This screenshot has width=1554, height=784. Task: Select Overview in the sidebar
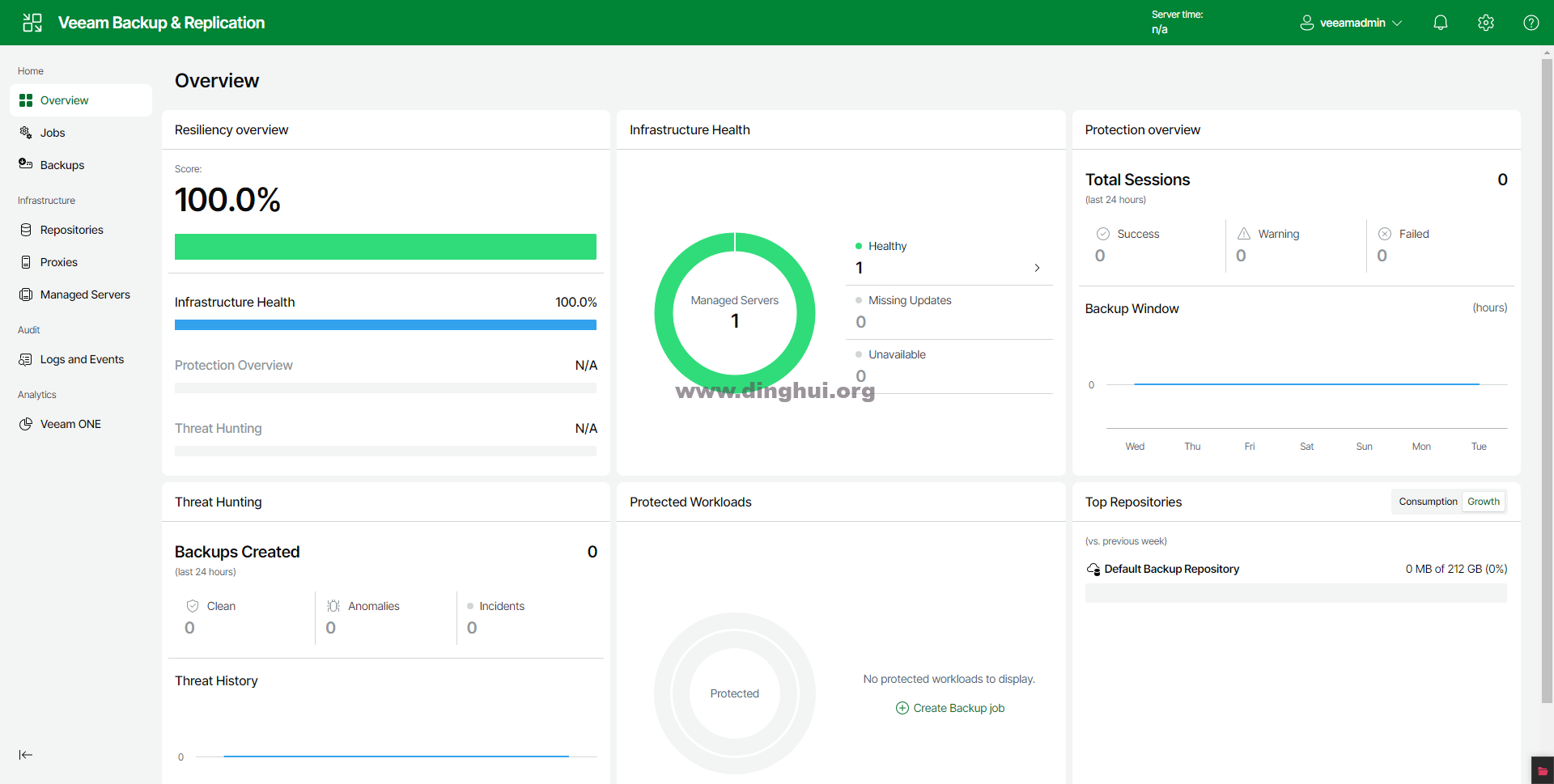[x=81, y=100]
